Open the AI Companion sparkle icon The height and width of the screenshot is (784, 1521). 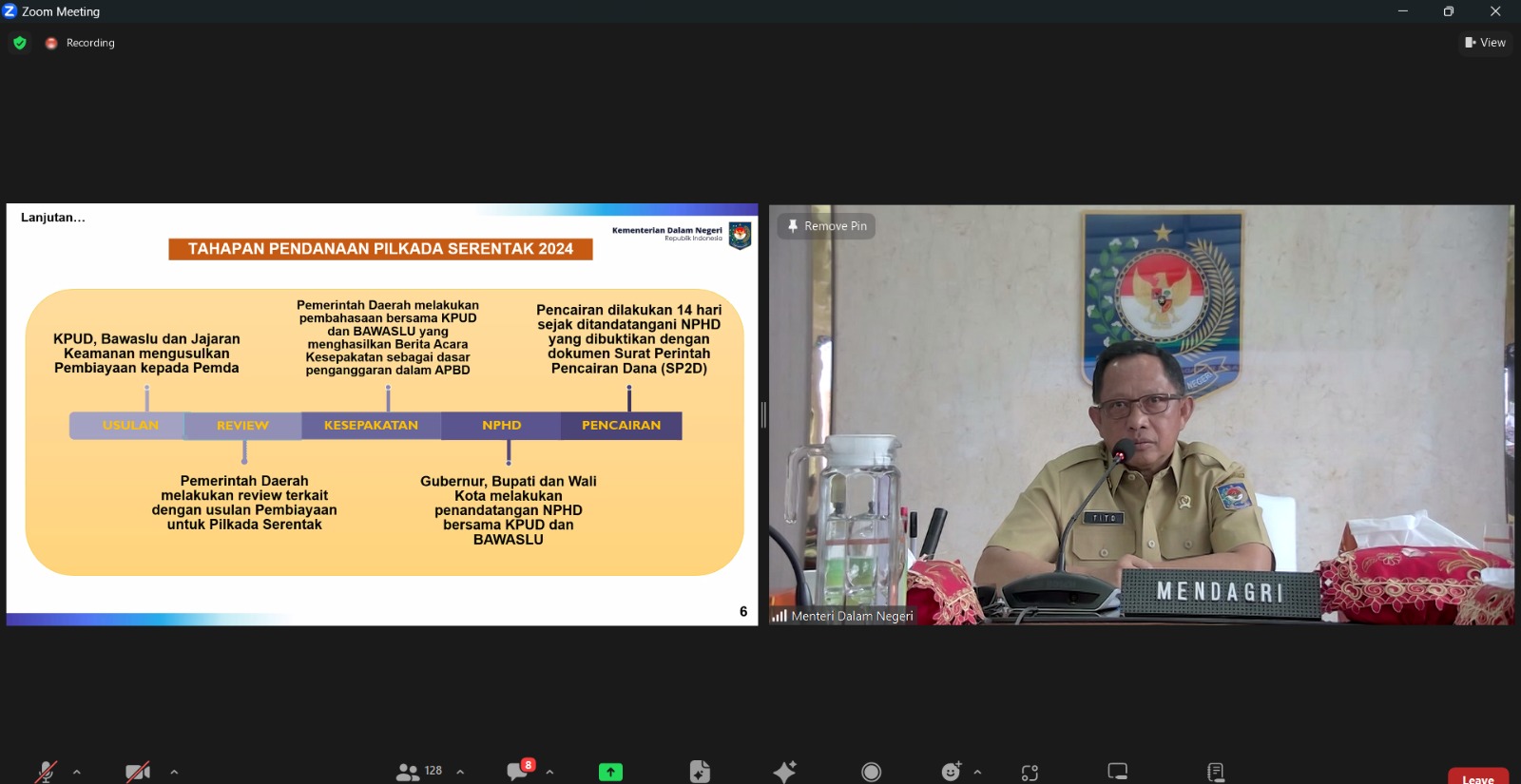coord(784,772)
